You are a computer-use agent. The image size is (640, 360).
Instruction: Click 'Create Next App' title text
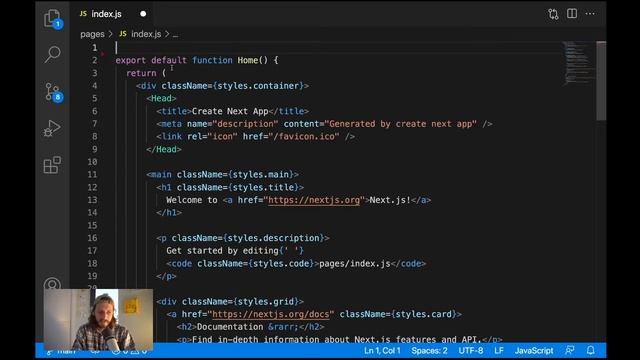(x=230, y=111)
